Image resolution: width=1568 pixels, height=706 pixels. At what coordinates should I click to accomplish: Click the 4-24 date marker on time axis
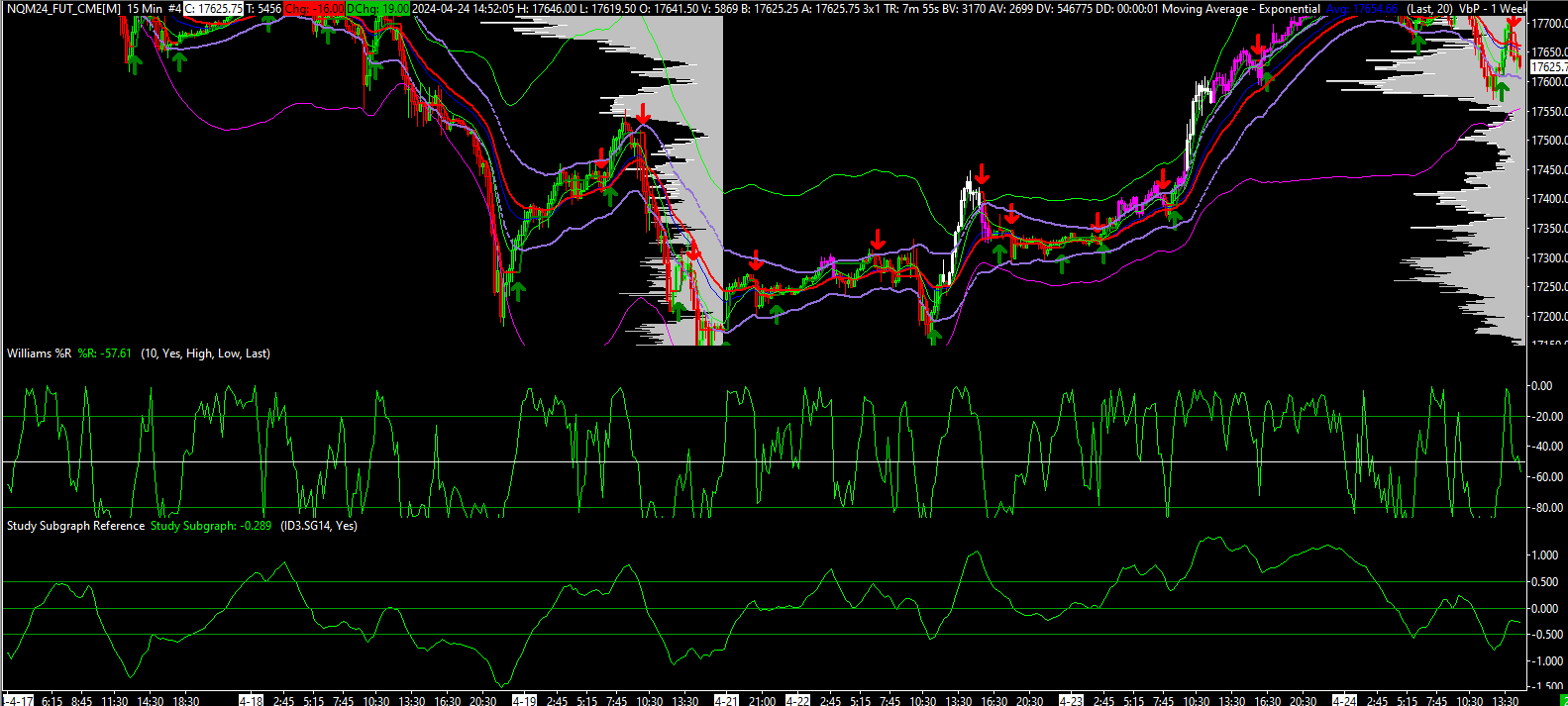1344,700
